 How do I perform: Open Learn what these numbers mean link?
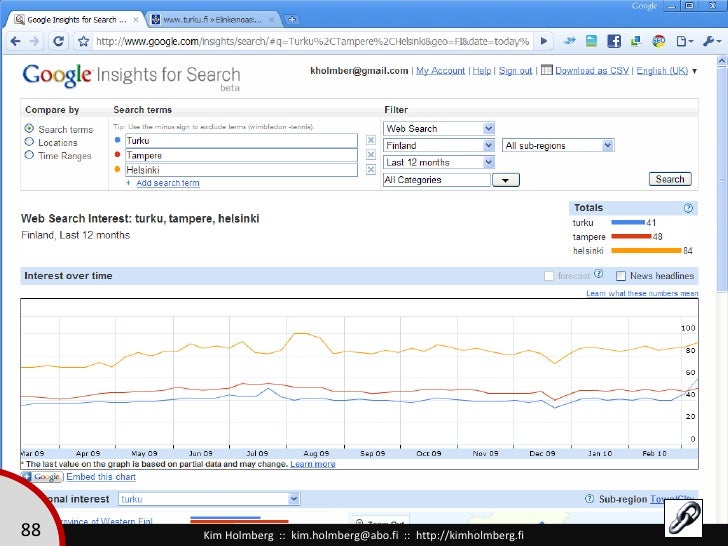tap(642, 293)
